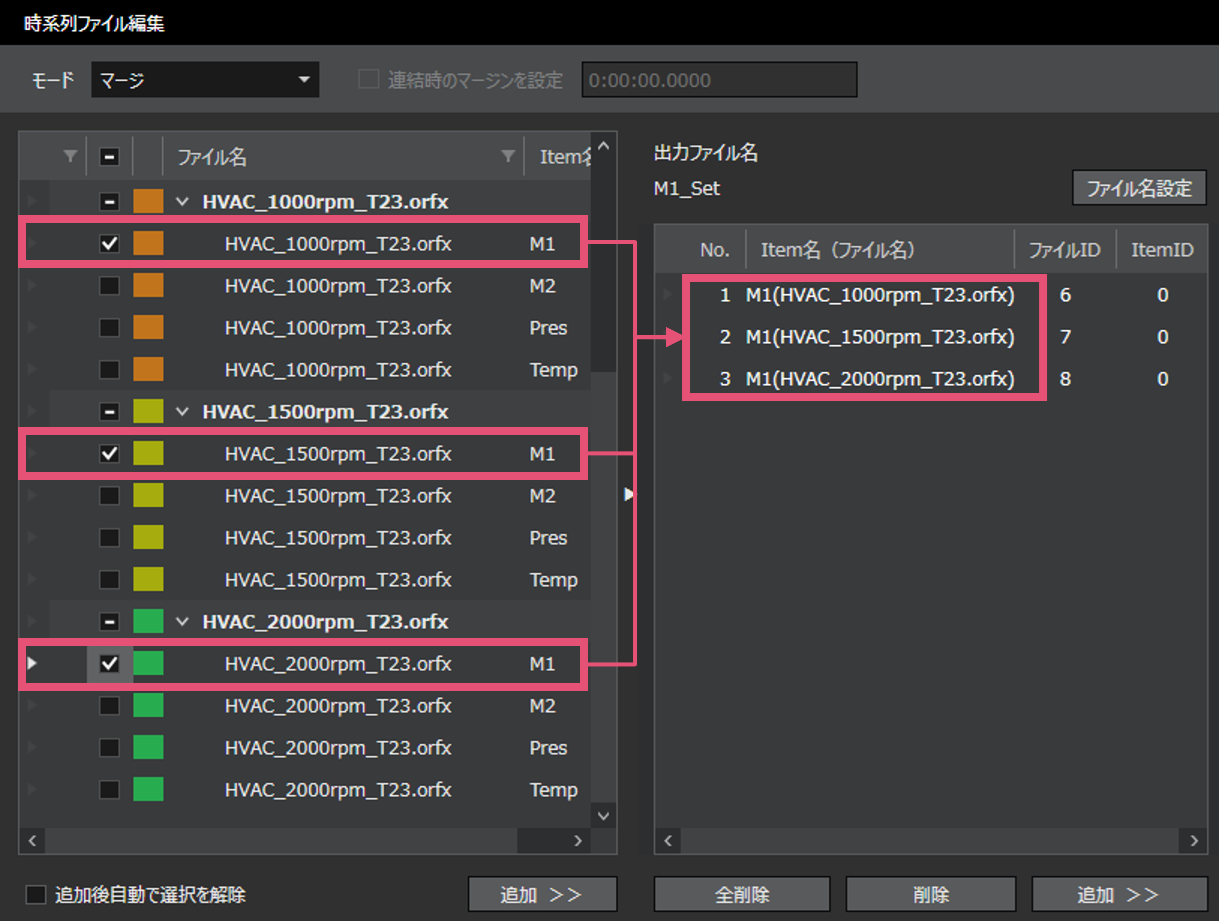Screen dimensions: 1219x921
Task: Click the green color swatch for HVAC_2000rpm Temp
Action: pyautogui.click(x=148, y=790)
